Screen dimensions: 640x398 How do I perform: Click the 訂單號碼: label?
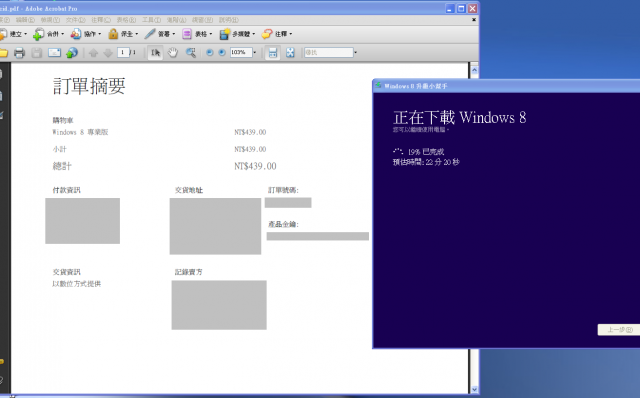283,190
